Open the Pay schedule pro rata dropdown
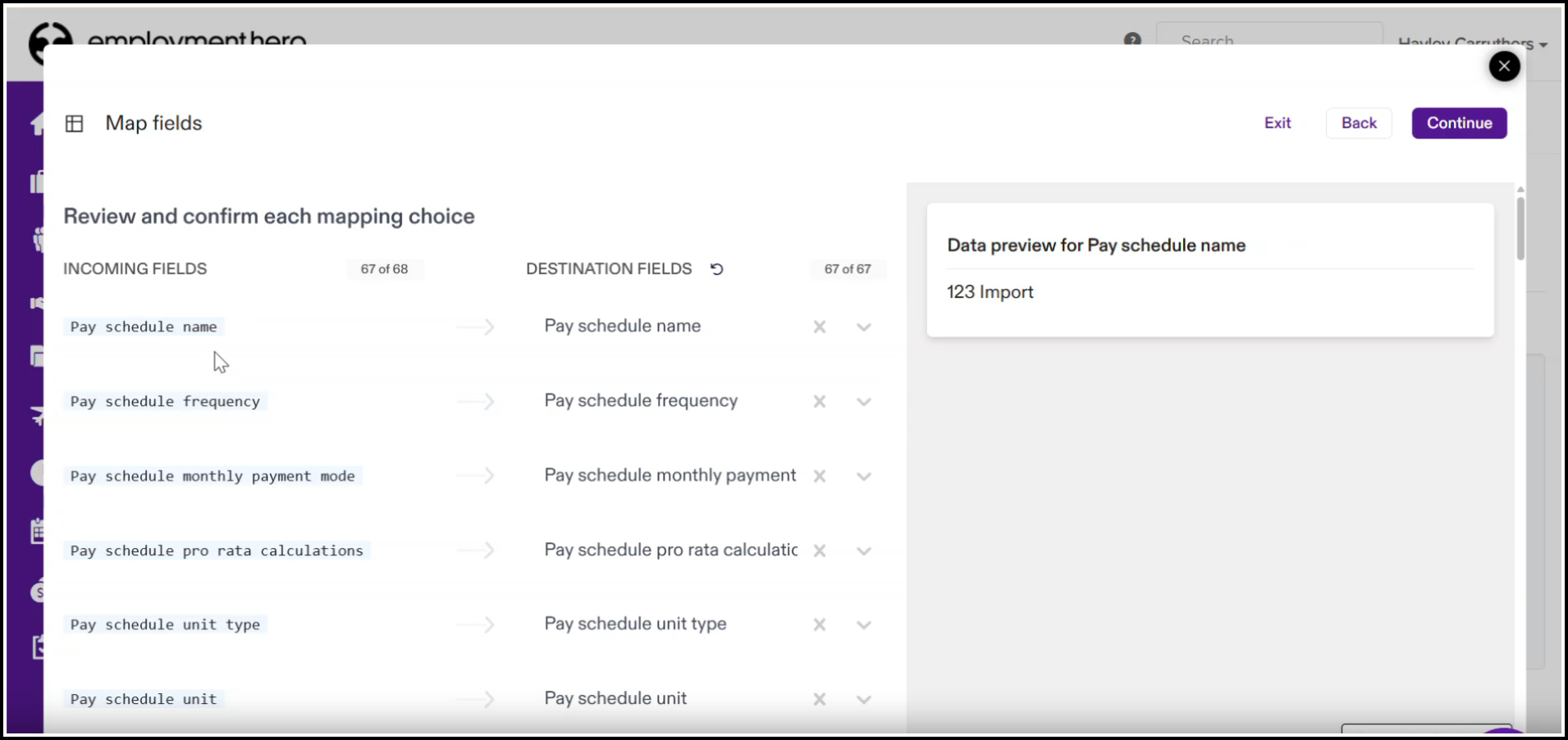Viewport: 1568px width, 740px height. click(863, 551)
